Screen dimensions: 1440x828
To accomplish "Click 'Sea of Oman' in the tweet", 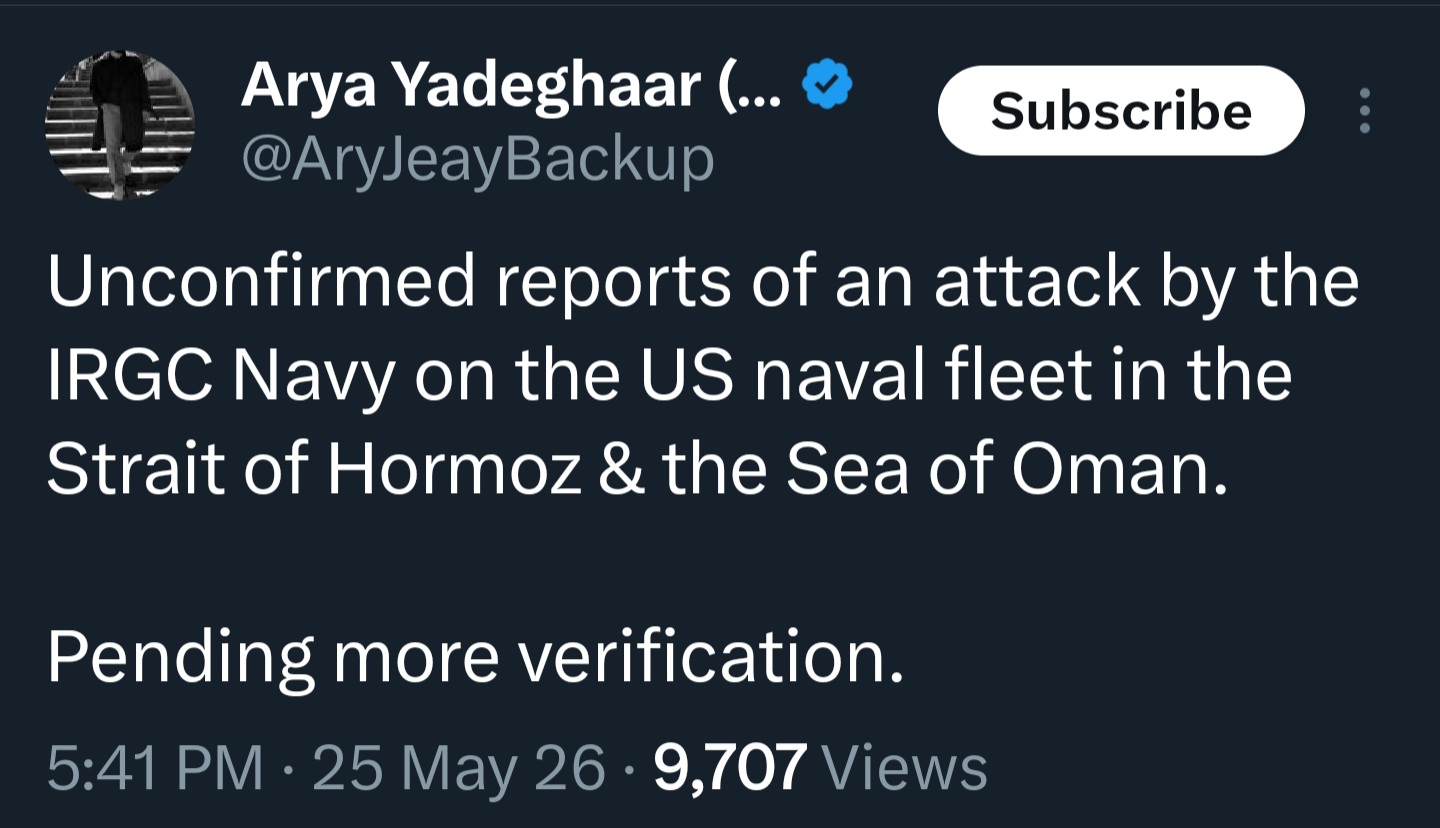I will point(1003,469).
